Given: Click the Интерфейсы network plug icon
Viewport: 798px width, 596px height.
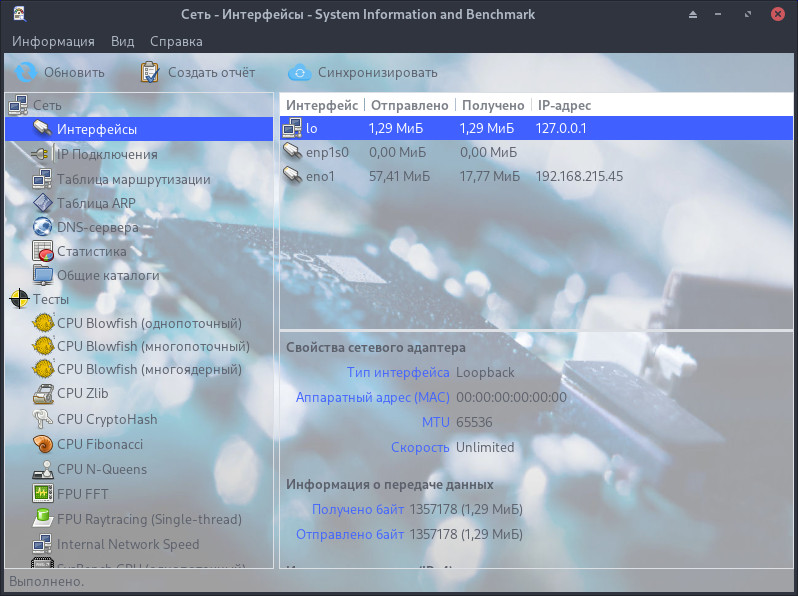Looking at the screenshot, I should tap(42, 129).
